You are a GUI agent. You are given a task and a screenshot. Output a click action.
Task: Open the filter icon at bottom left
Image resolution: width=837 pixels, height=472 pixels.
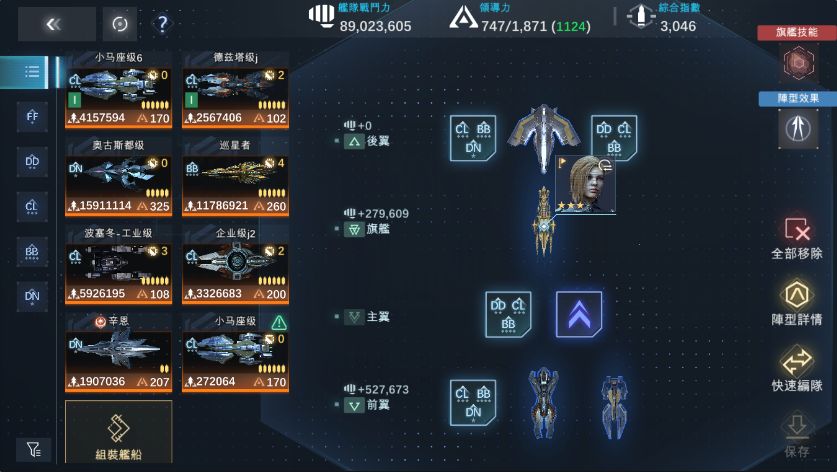34,450
